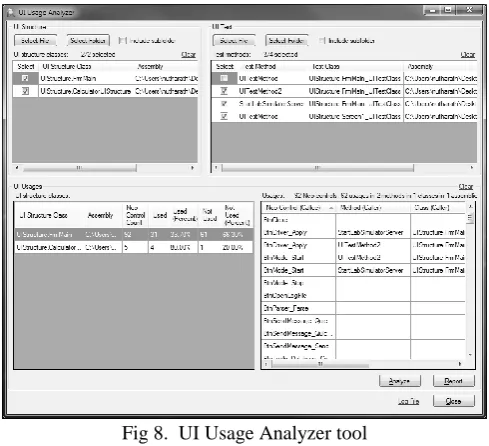489x446 pixels.
Task: Click the Clear link in UI Structure group
Action: (x=188, y=54)
